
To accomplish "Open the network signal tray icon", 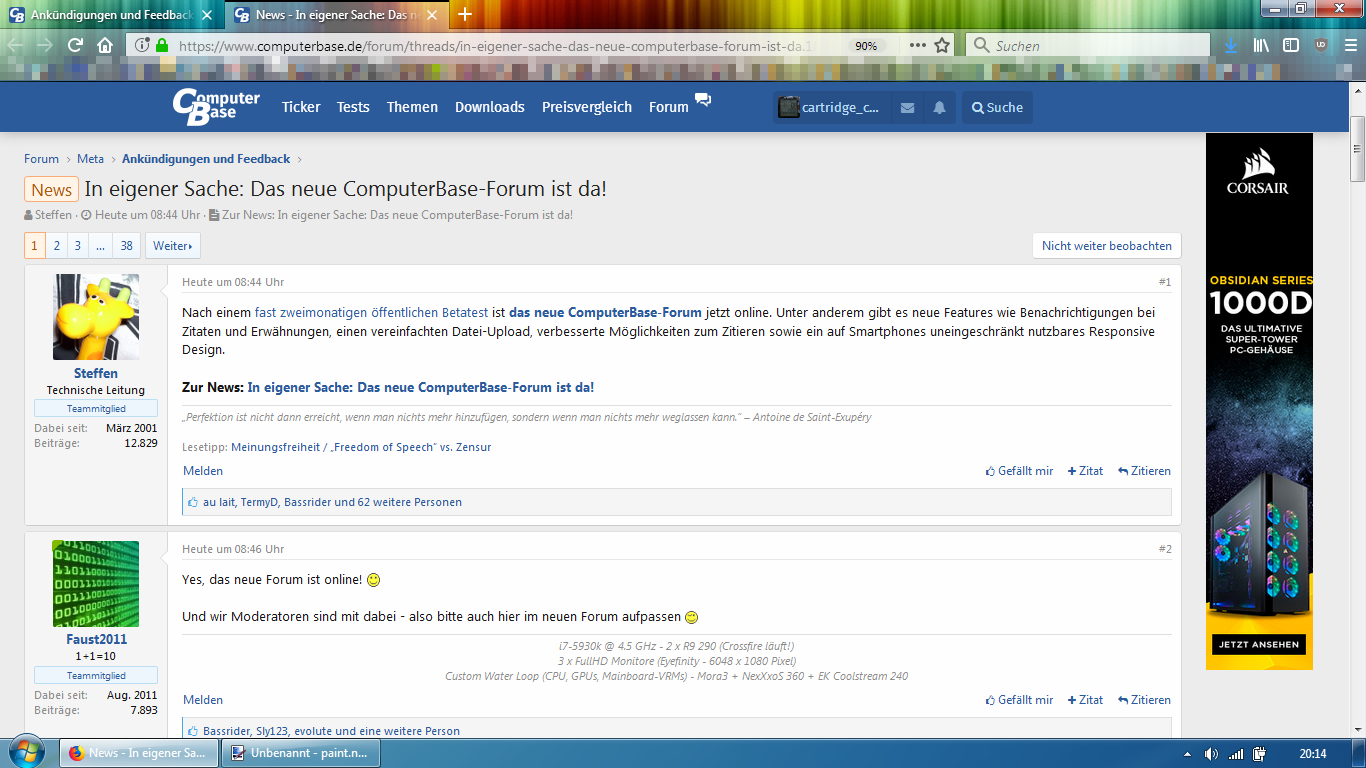I will point(1236,754).
